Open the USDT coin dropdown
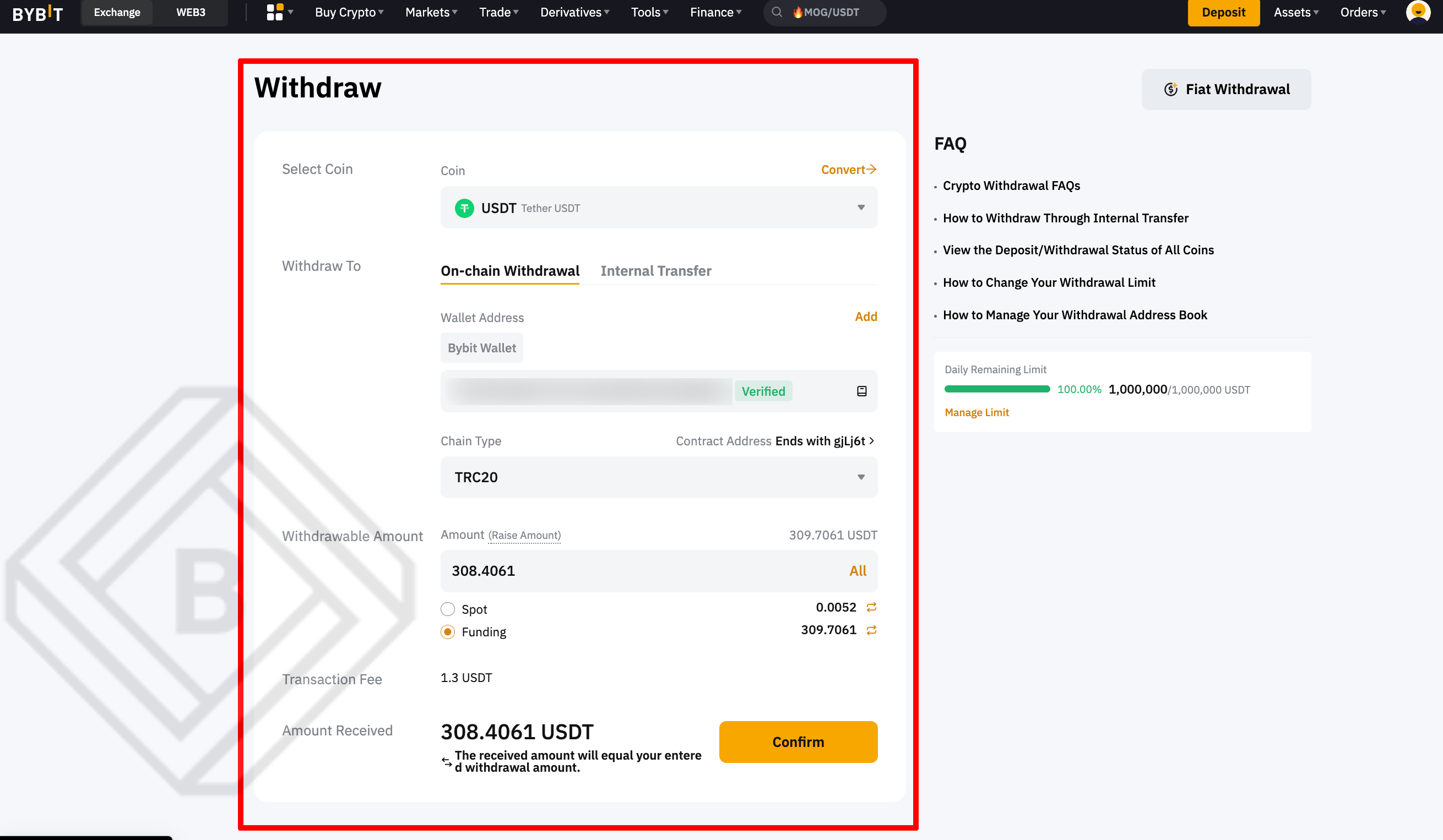The height and width of the screenshot is (840, 1443). coord(659,207)
